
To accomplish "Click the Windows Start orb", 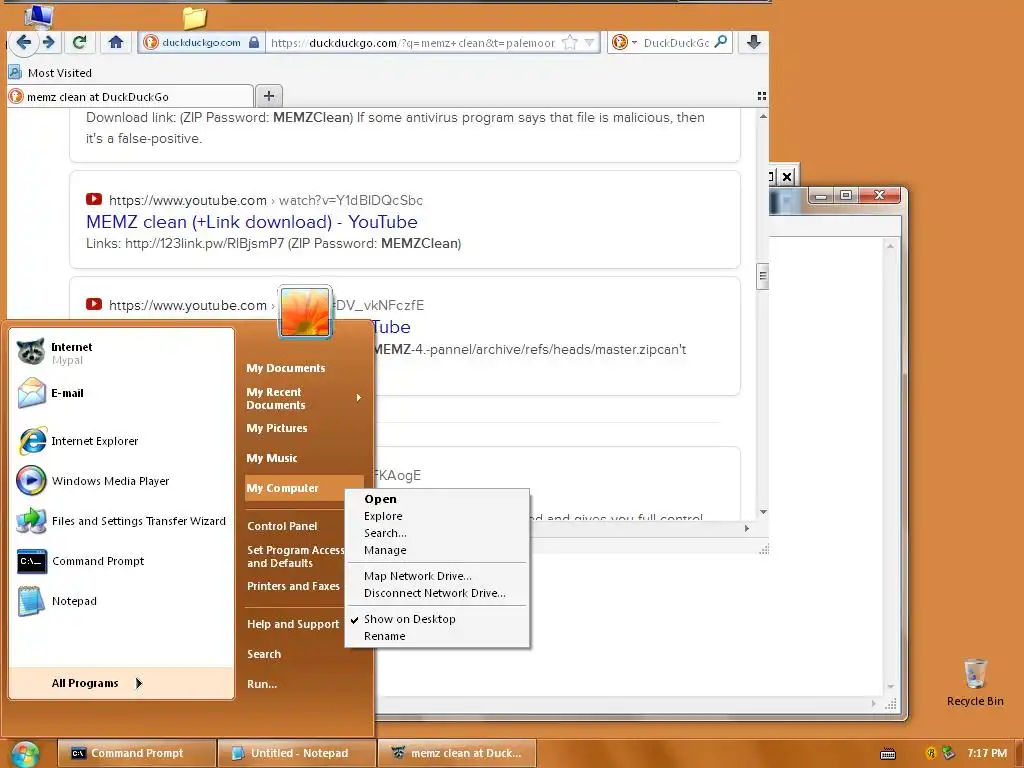I will 25,753.
